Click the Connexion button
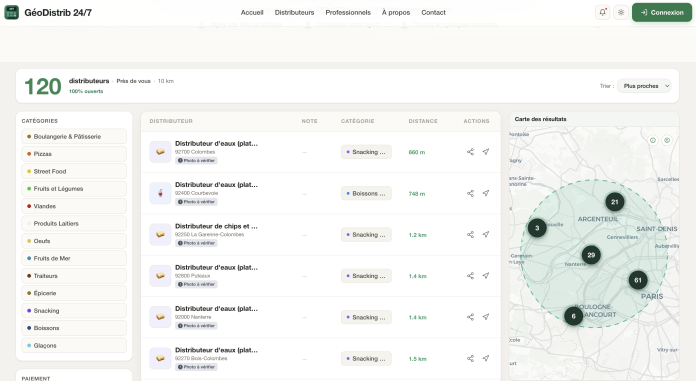696x381 pixels. pyautogui.click(x=662, y=12)
